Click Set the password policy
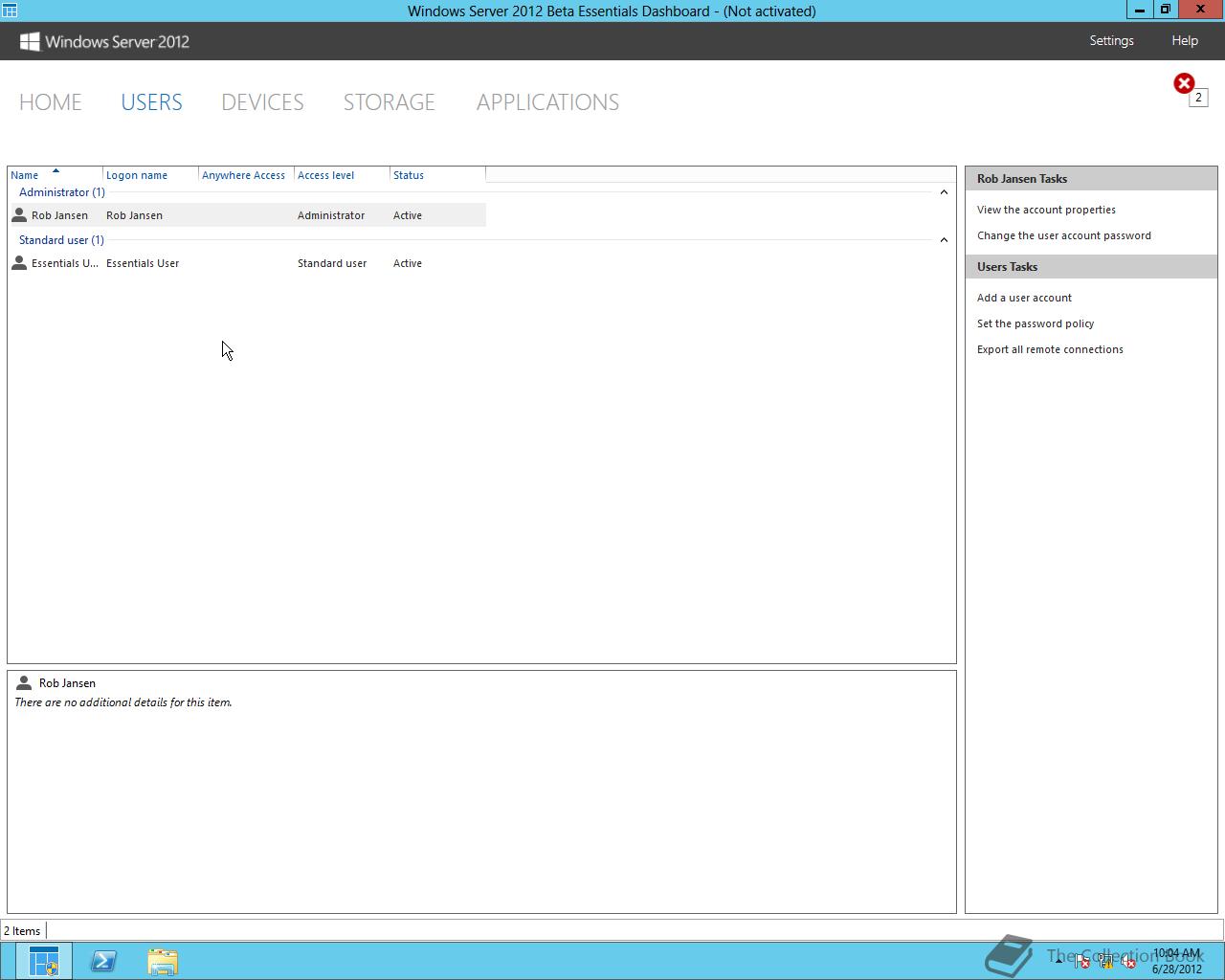Screen dimensions: 1225x980 coord(1036,323)
